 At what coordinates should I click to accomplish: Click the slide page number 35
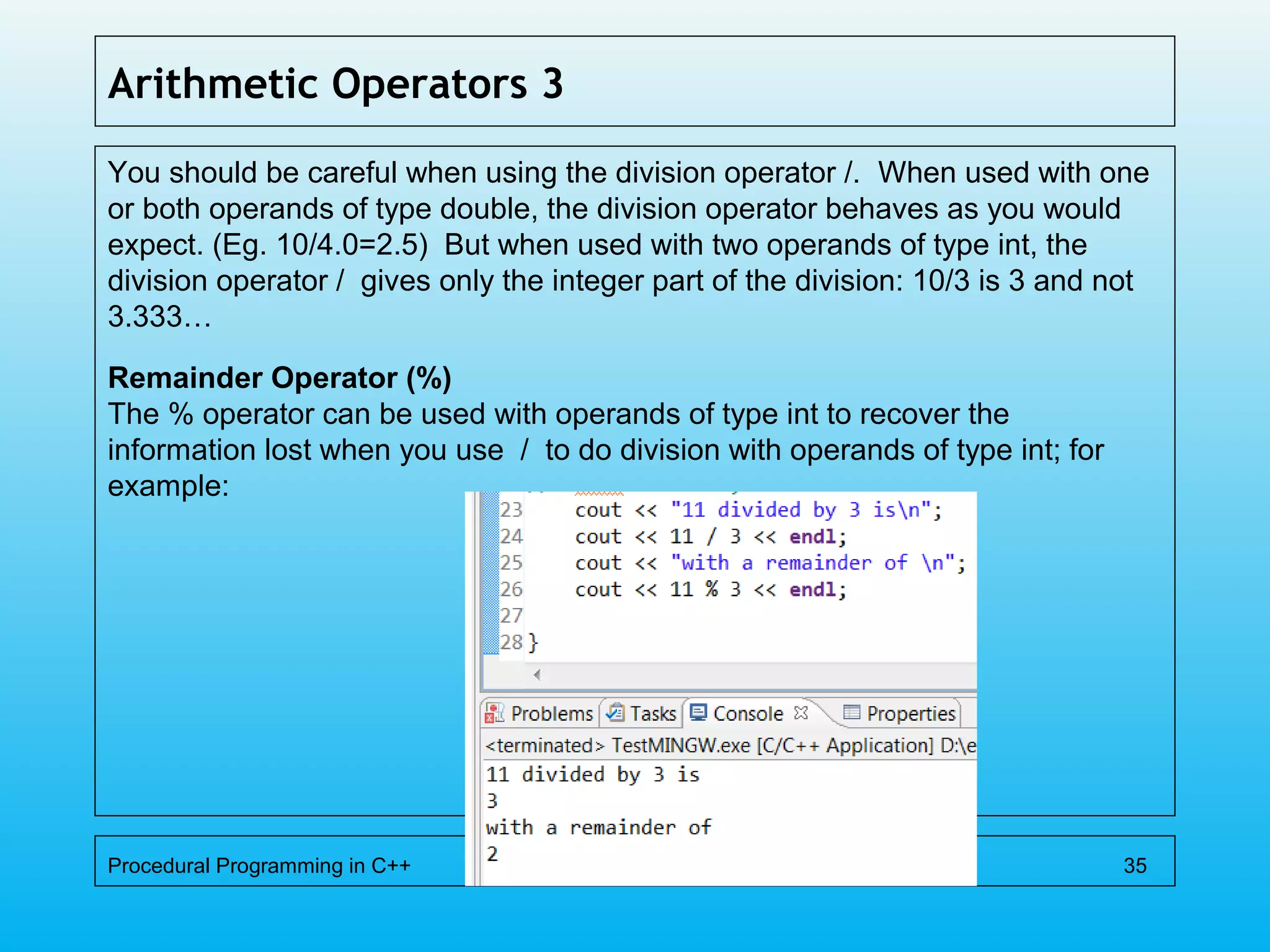[x=1135, y=865]
